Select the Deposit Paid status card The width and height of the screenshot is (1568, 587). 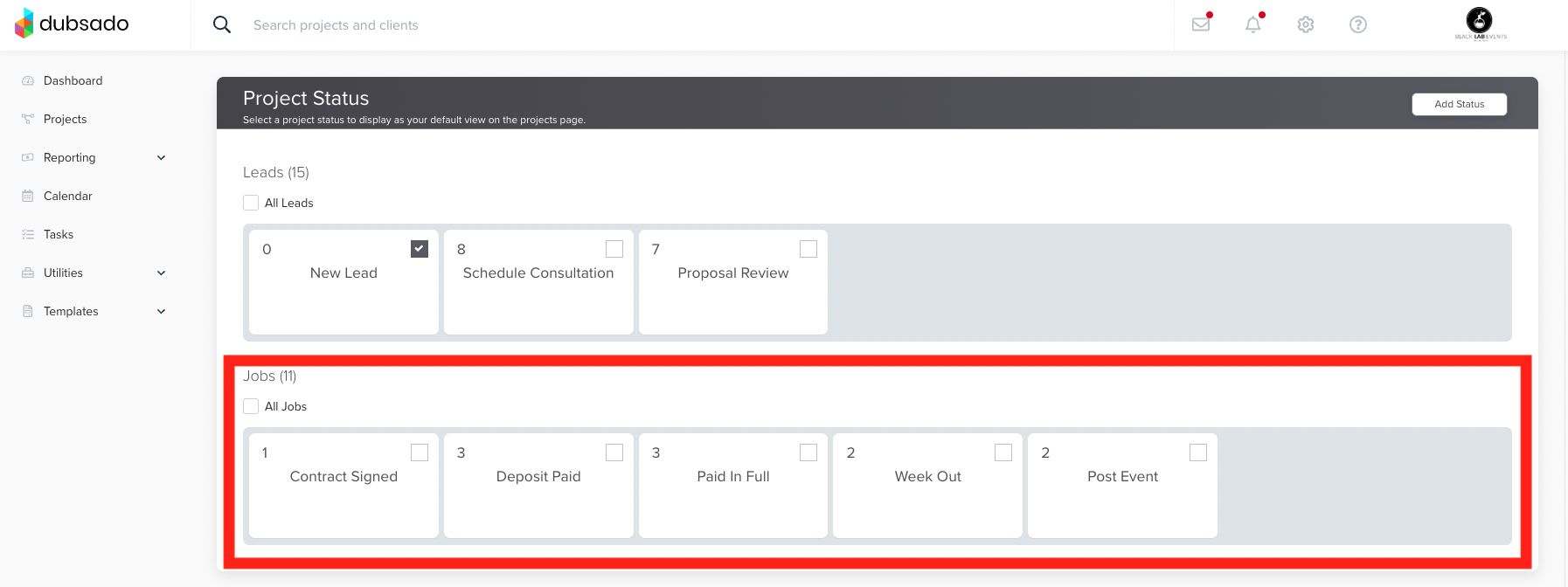[x=538, y=485]
